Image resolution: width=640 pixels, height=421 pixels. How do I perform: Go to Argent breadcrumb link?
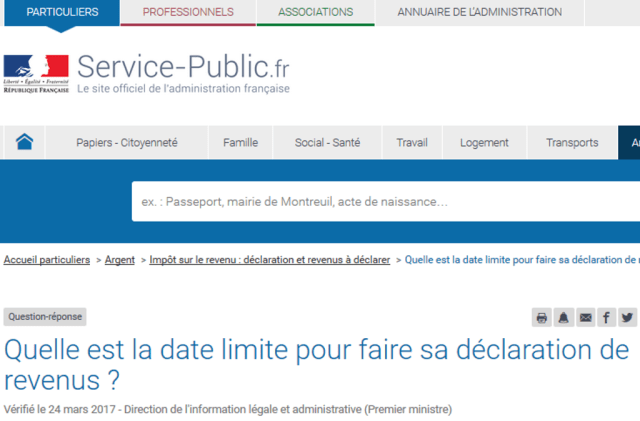click(x=120, y=260)
